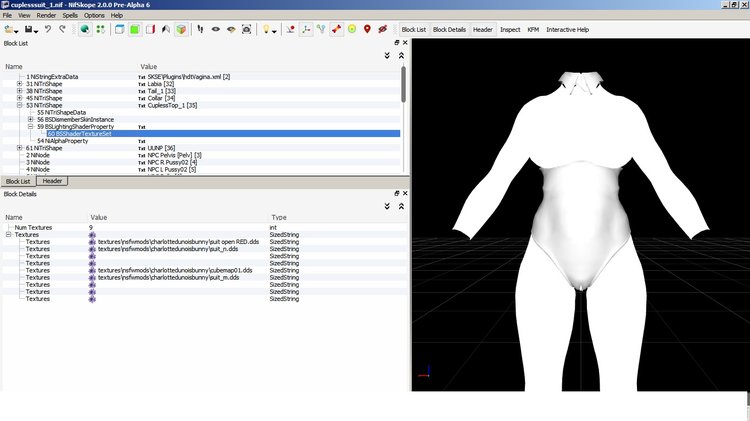Open the Load icon dropdown arrow
The height and width of the screenshot is (421, 750).
point(16,32)
